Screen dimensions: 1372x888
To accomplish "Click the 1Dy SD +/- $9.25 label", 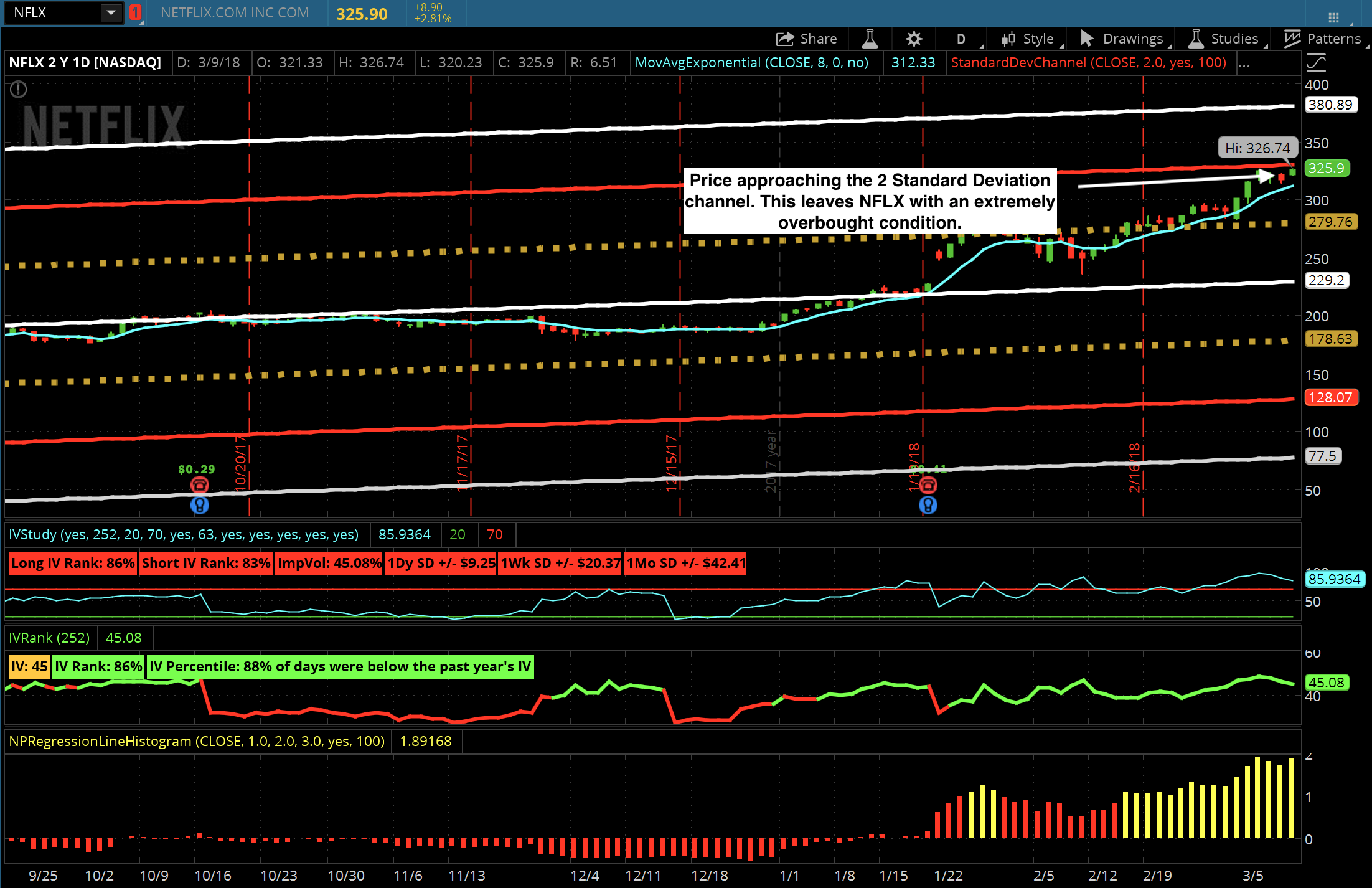I will (x=441, y=563).
